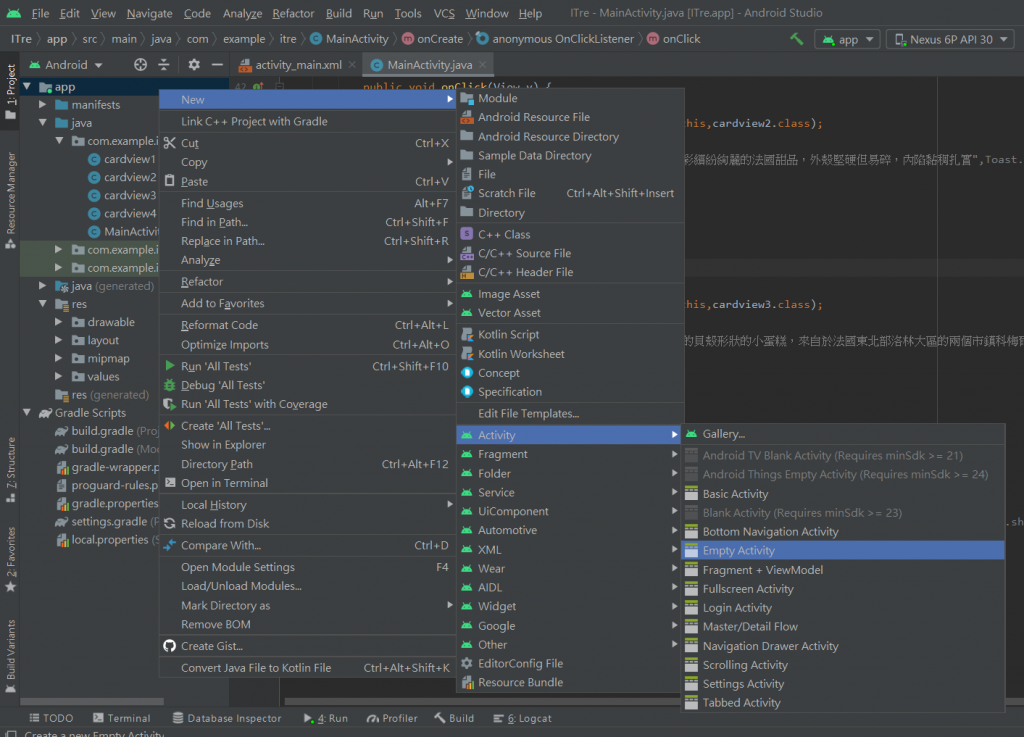
Task: Open the Logcat tool window
Action: (x=522, y=718)
